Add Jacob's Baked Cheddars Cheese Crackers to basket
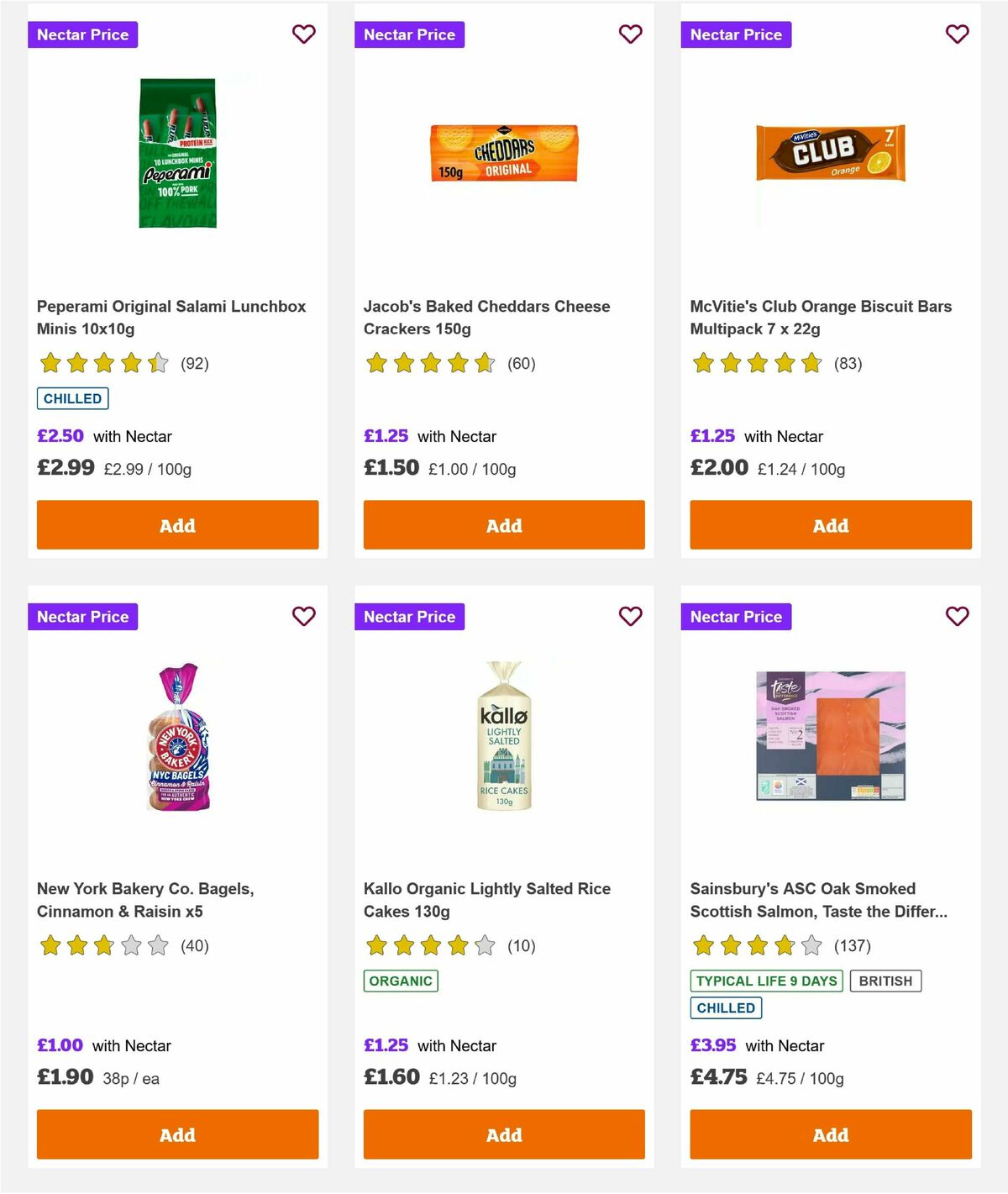The height and width of the screenshot is (1194, 1008). (503, 524)
